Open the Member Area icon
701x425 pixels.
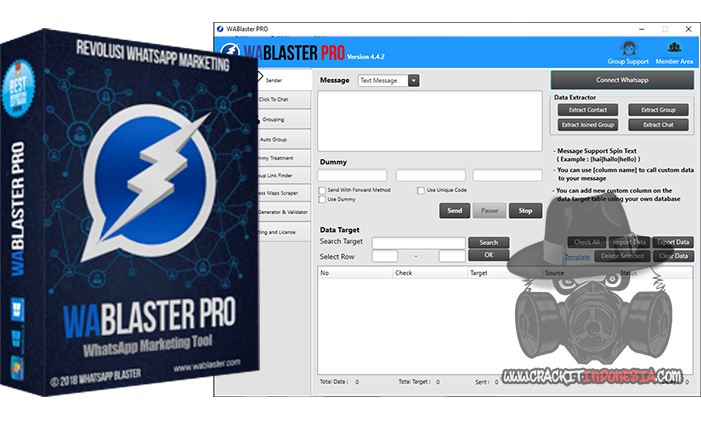(x=674, y=51)
